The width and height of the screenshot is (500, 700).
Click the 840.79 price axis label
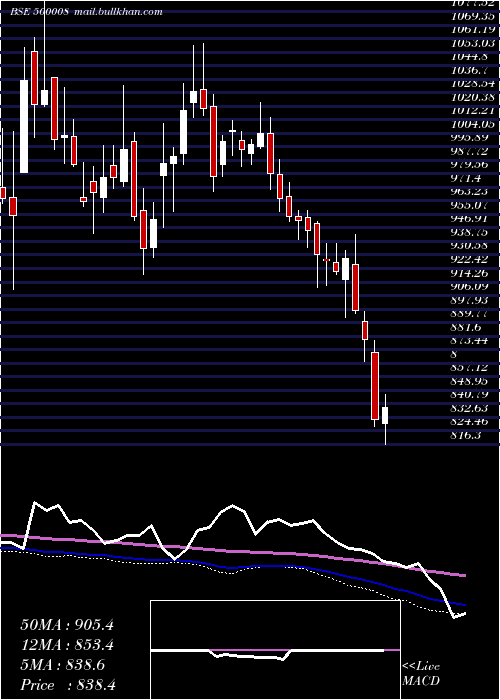pos(471,394)
